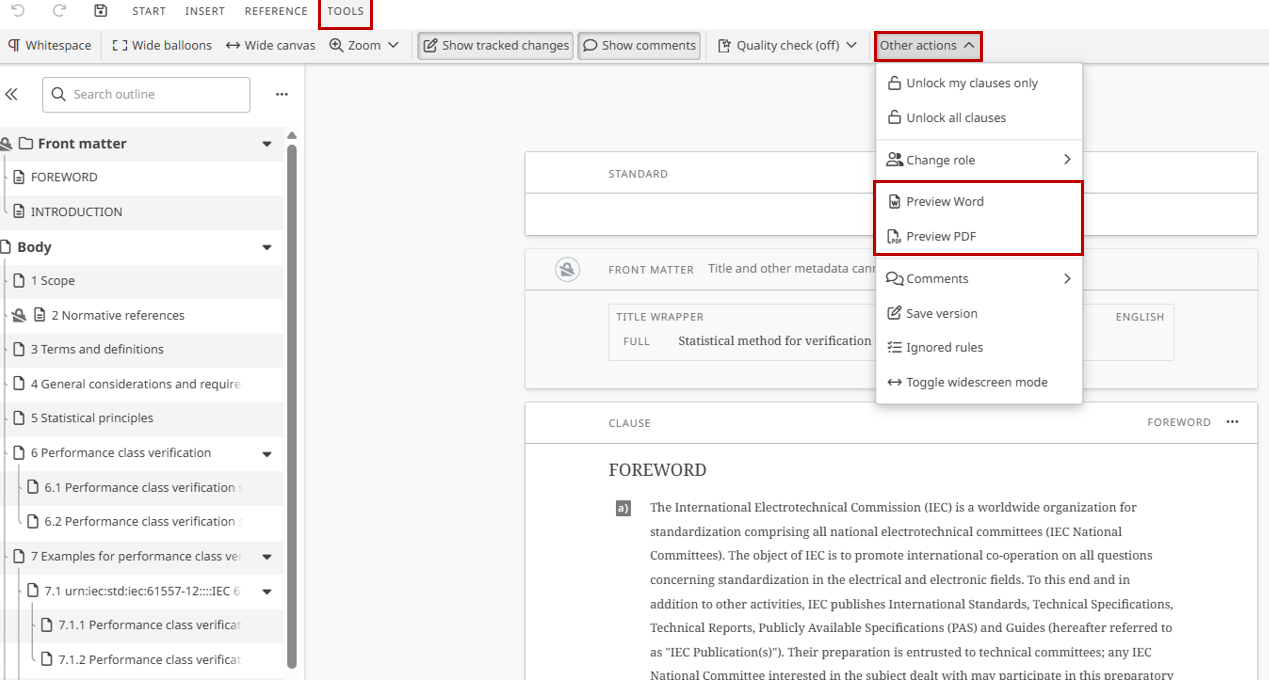Collapse the Front matter outline section
1269x692 pixels.
(267, 144)
